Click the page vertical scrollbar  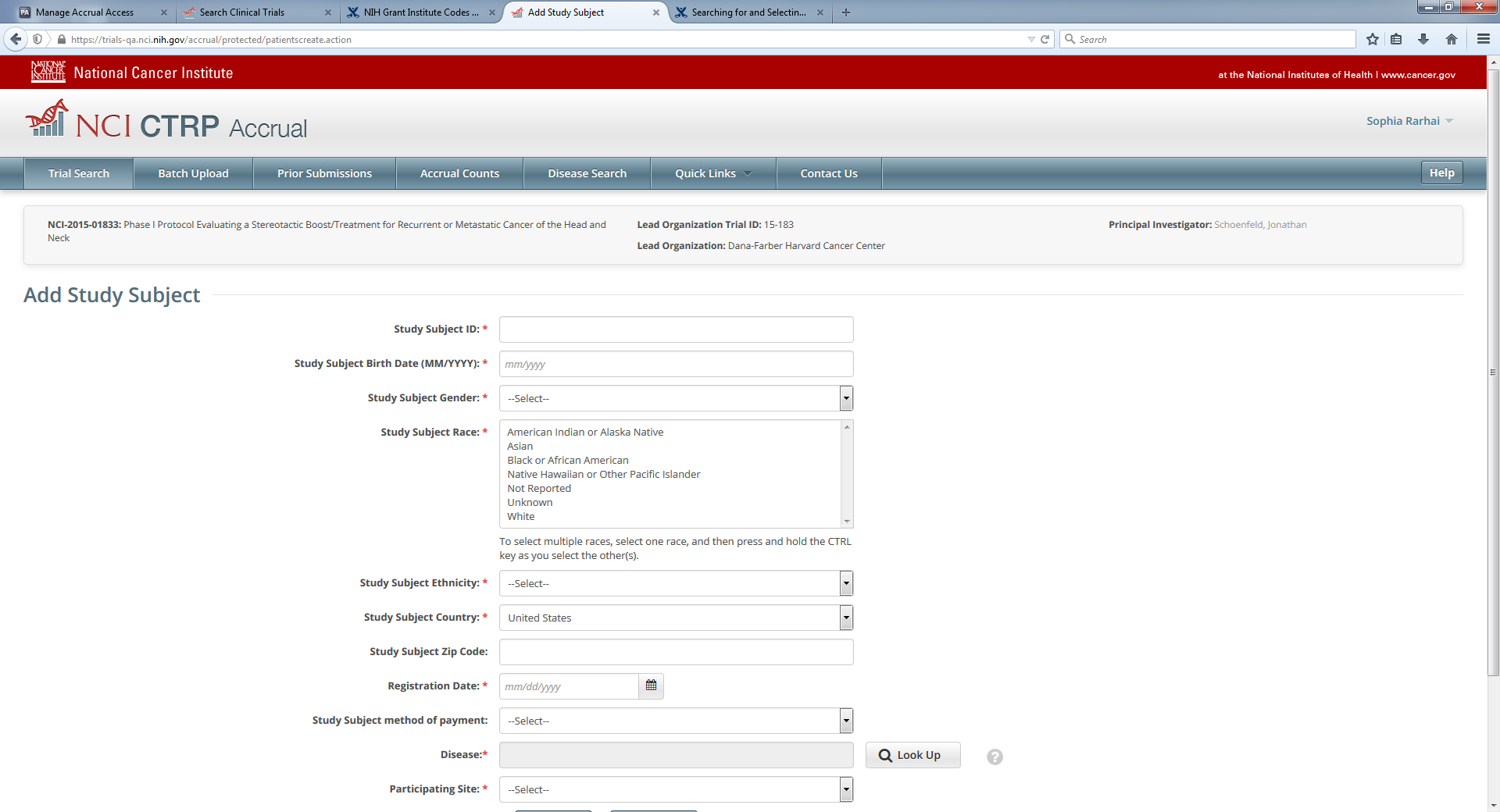pos(1493,372)
